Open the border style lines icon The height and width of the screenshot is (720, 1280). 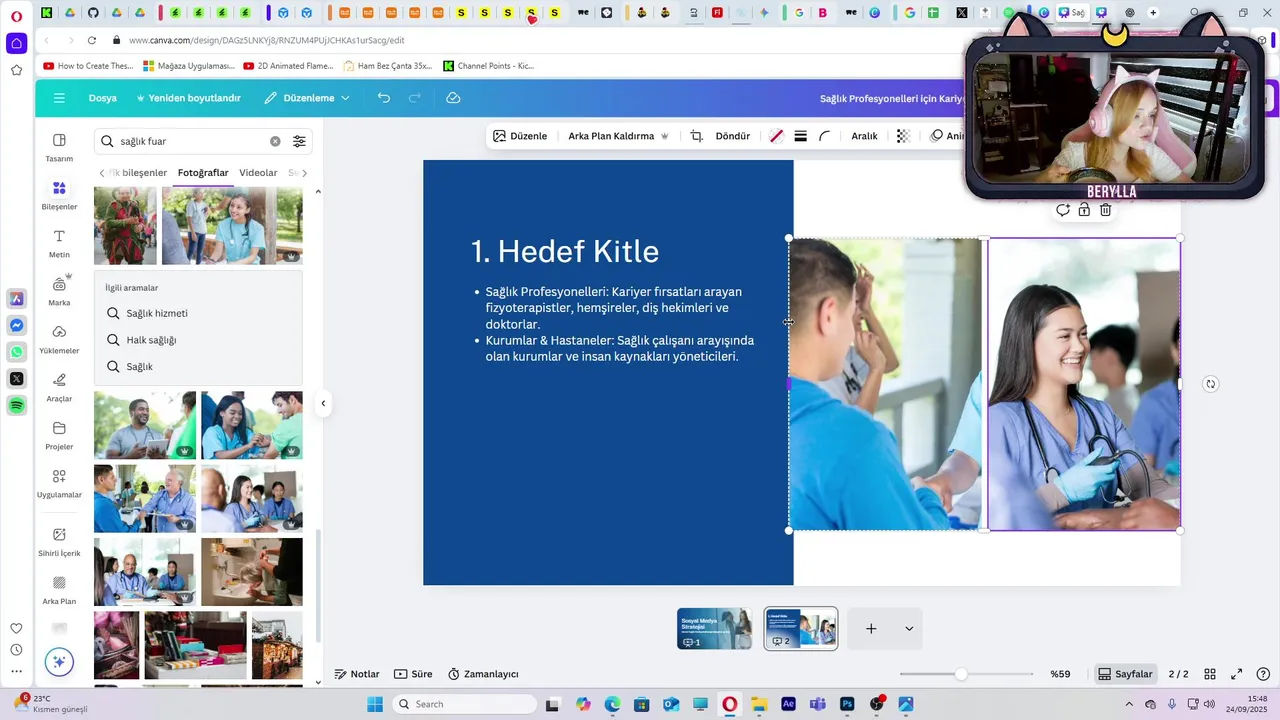pyautogui.click(x=801, y=136)
